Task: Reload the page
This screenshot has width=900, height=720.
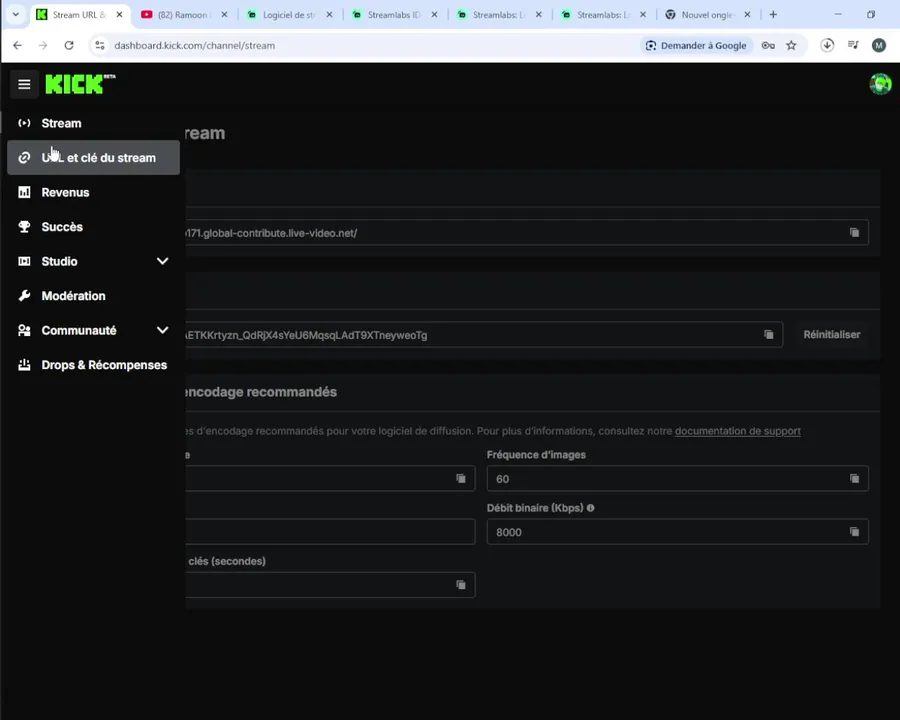Action: (69, 45)
